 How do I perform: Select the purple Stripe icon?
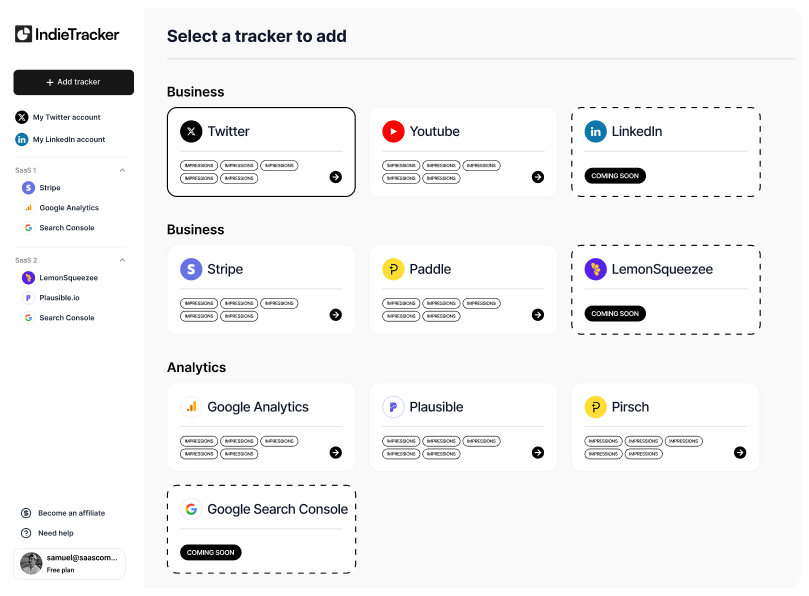(x=189, y=268)
